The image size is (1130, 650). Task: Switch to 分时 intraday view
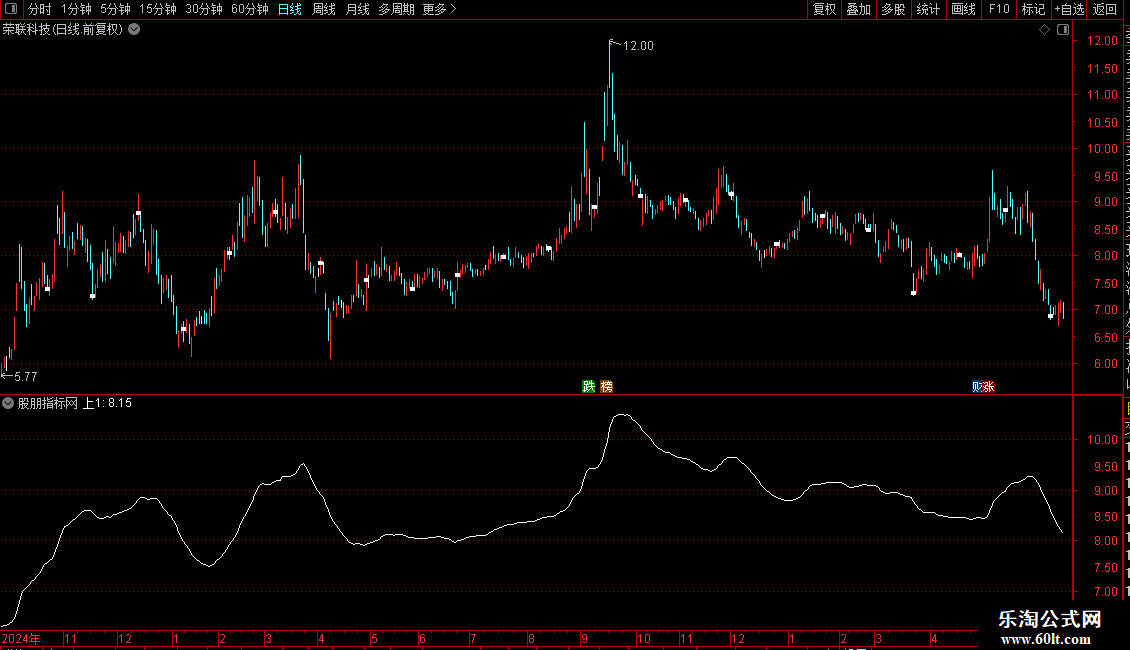click(40, 9)
